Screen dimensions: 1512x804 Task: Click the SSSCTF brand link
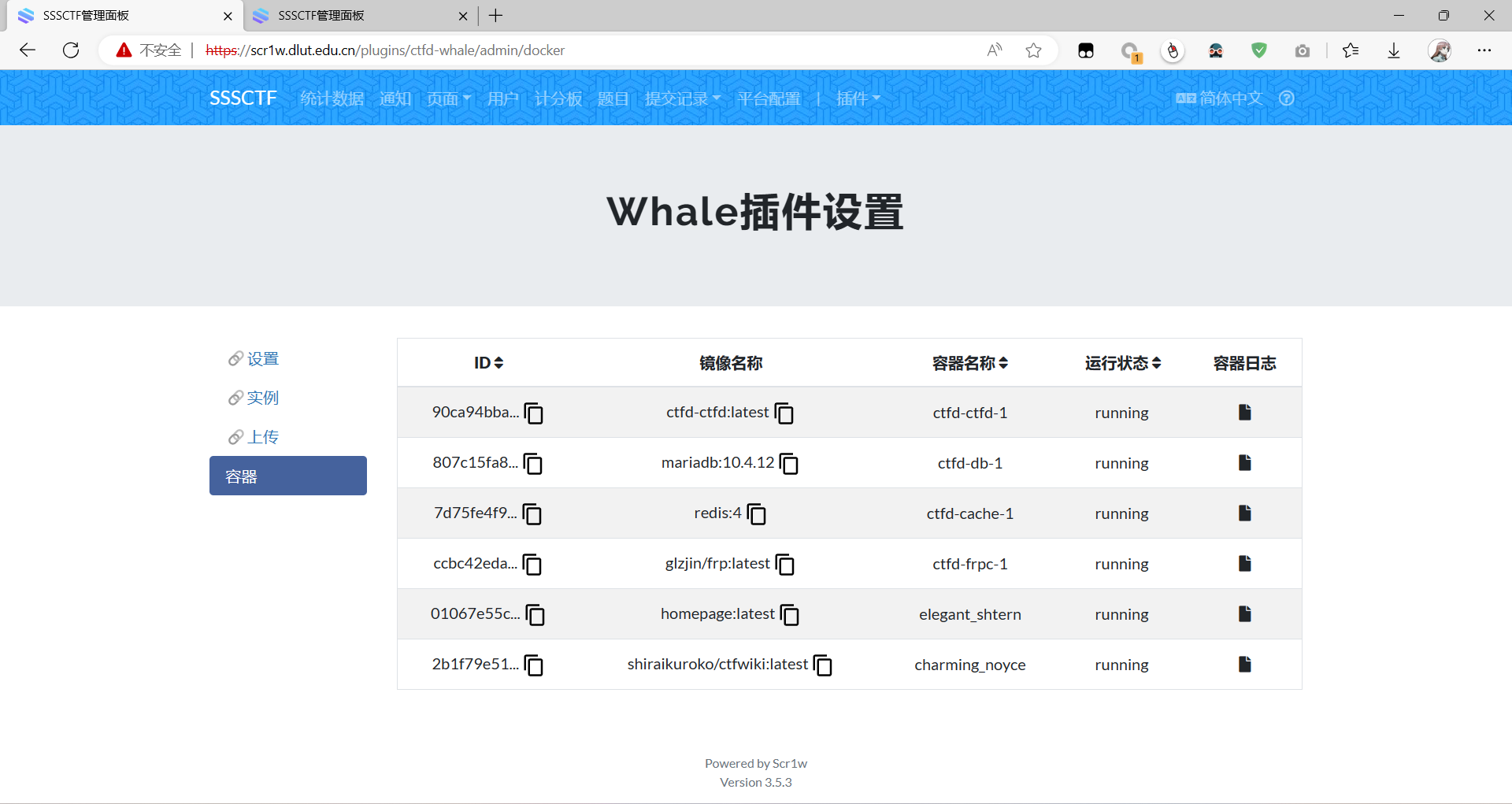pyautogui.click(x=243, y=98)
